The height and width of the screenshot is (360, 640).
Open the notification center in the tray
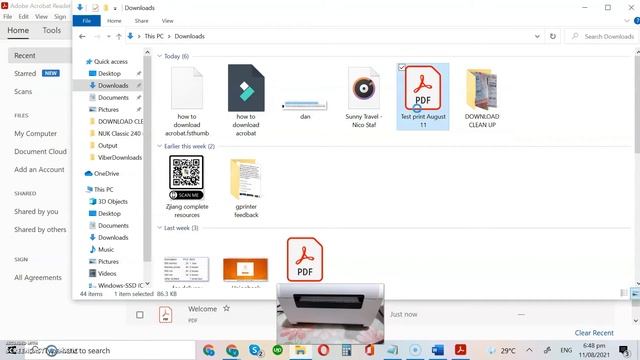(x=624, y=350)
